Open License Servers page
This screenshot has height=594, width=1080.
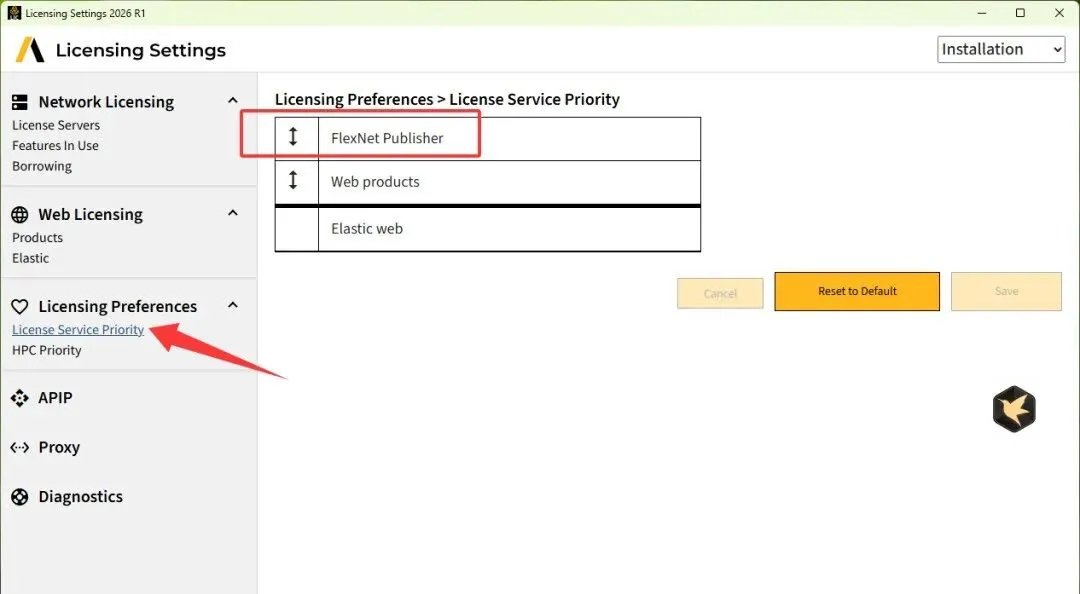pos(56,125)
